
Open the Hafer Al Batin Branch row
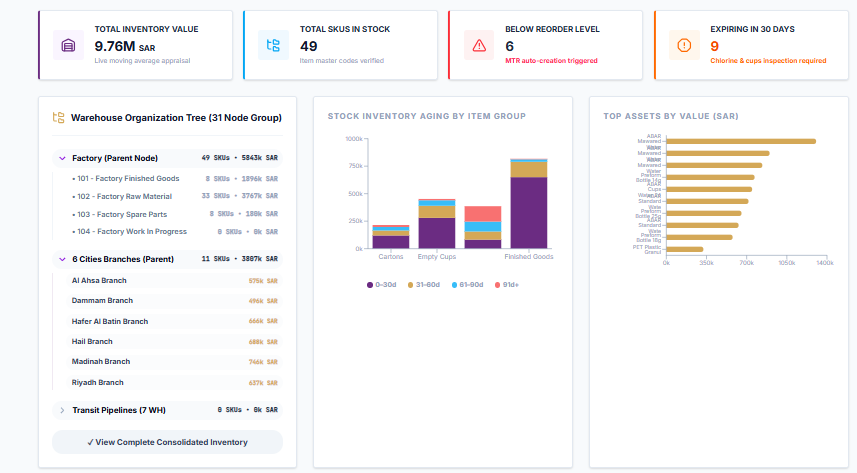(x=172, y=321)
